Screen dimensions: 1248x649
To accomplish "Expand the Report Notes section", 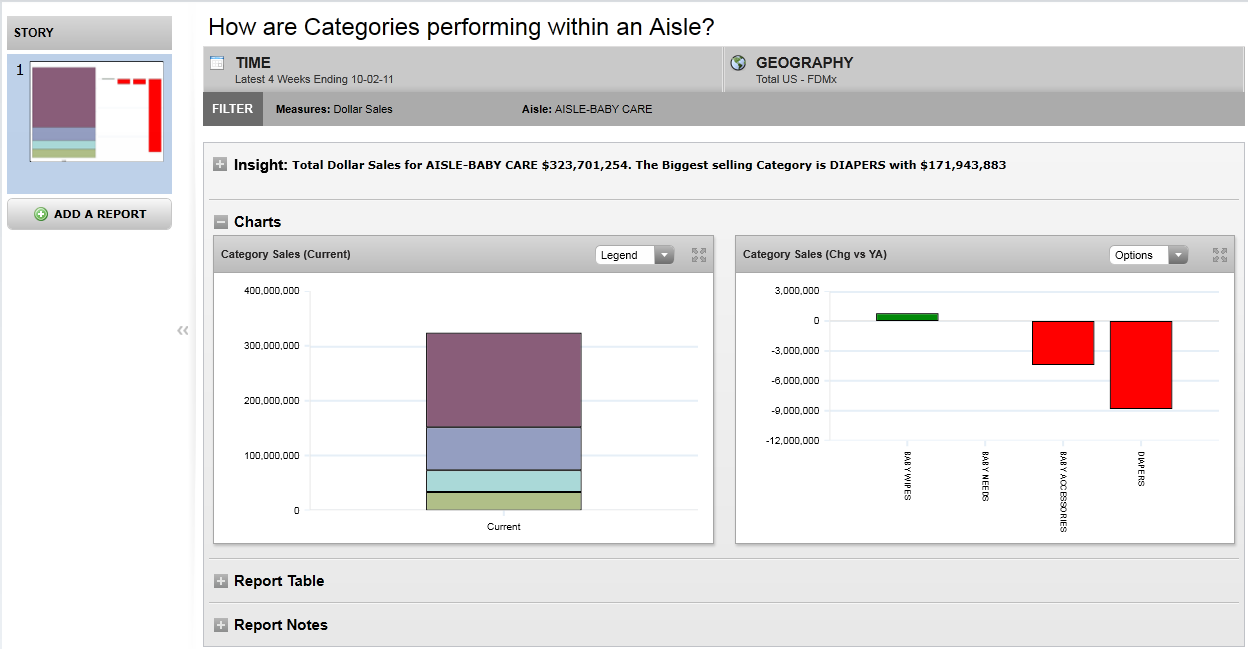I will point(220,625).
